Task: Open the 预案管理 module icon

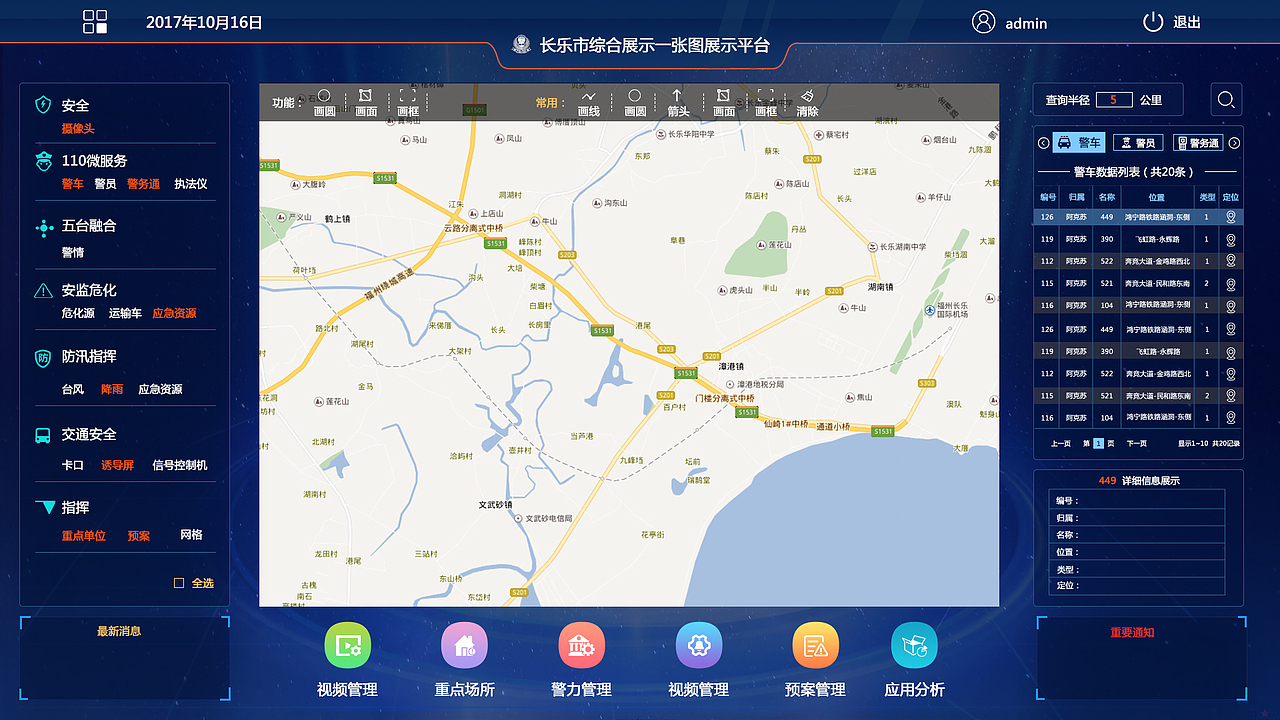Action: pyautogui.click(x=815, y=646)
